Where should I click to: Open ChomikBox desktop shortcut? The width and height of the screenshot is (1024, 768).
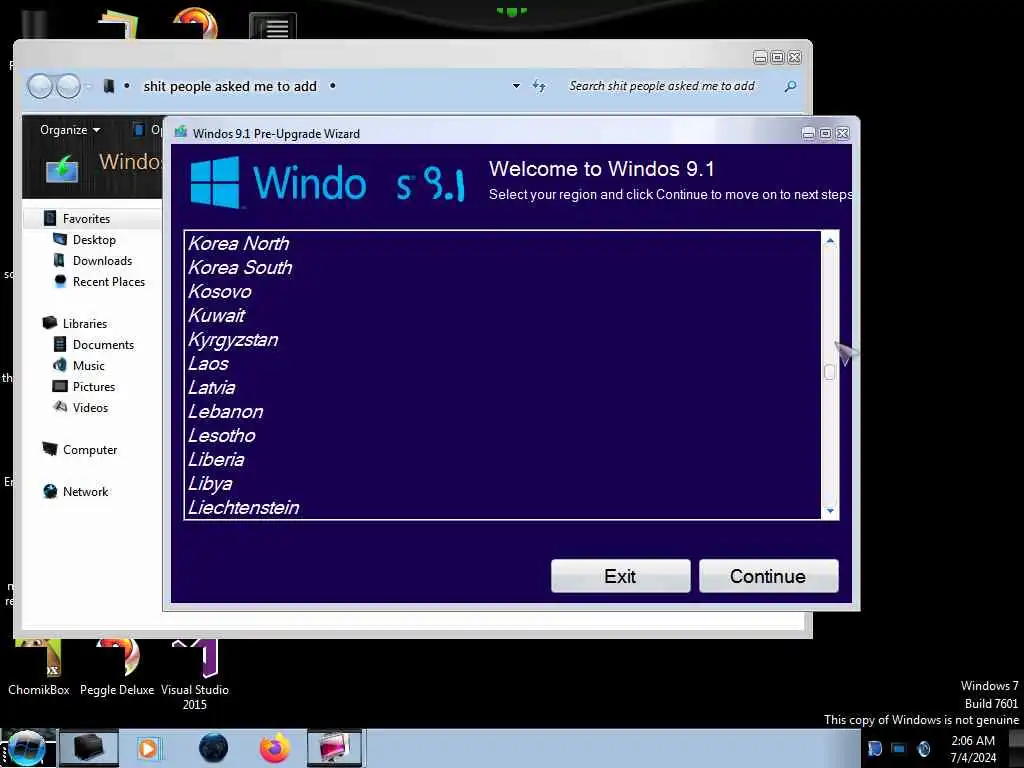[x=39, y=667]
